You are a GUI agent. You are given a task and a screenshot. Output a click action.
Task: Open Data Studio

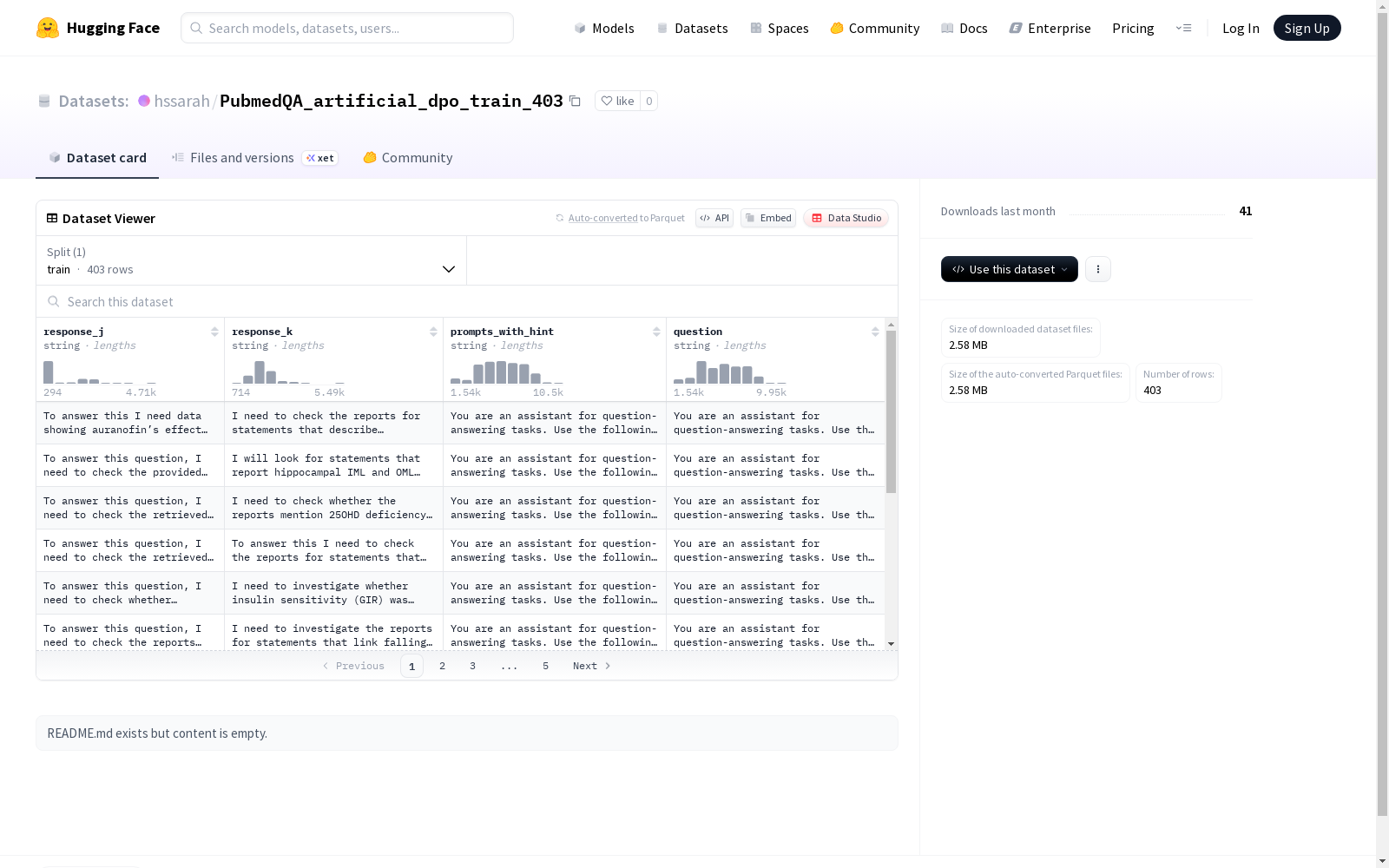[846, 218]
